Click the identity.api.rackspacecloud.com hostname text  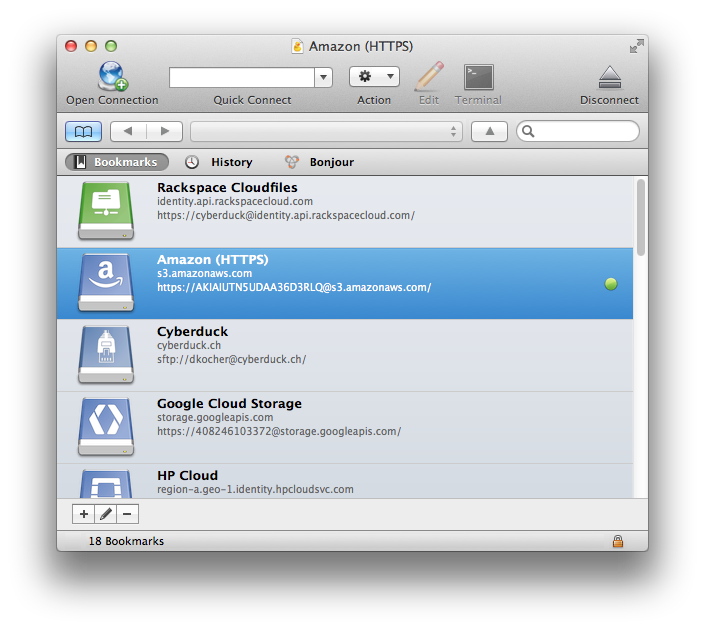coord(235,201)
